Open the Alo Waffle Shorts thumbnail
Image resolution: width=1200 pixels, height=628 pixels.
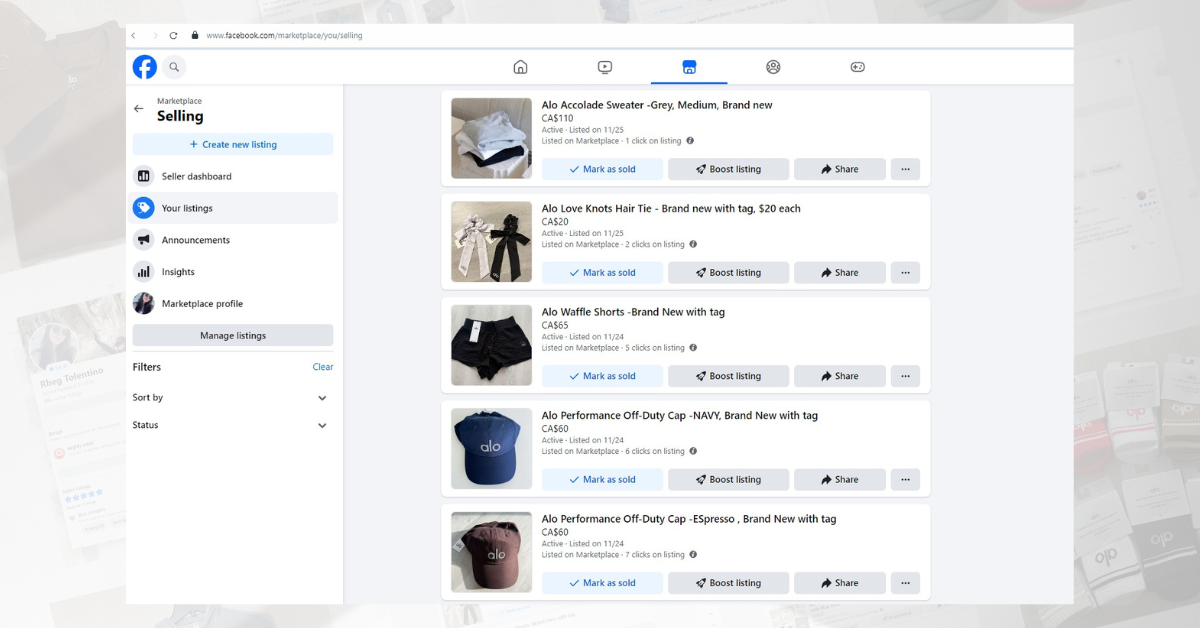coord(491,345)
